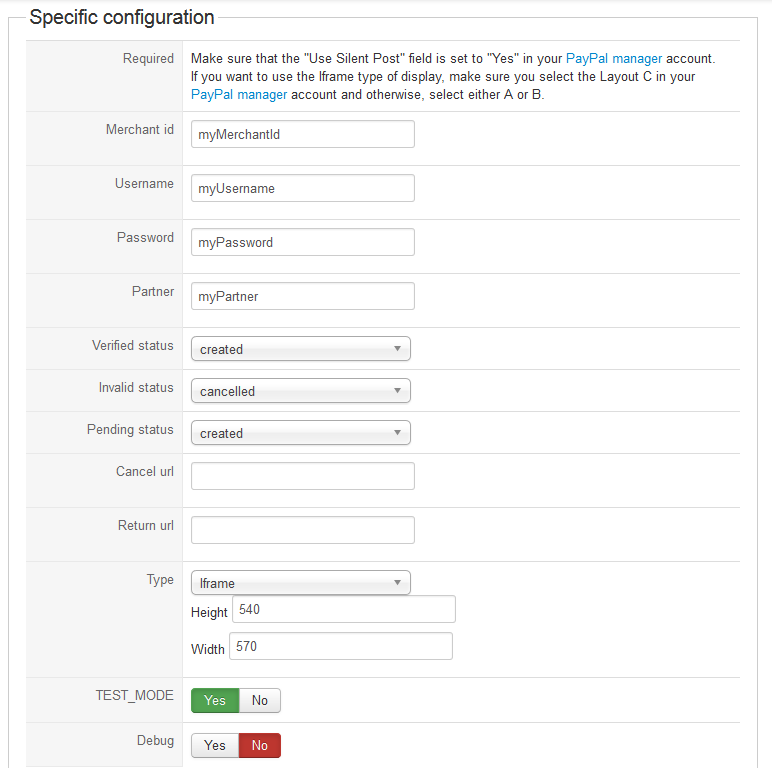The width and height of the screenshot is (772, 768).
Task: Enable Debug with the Yes button
Action: click(x=215, y=745)
